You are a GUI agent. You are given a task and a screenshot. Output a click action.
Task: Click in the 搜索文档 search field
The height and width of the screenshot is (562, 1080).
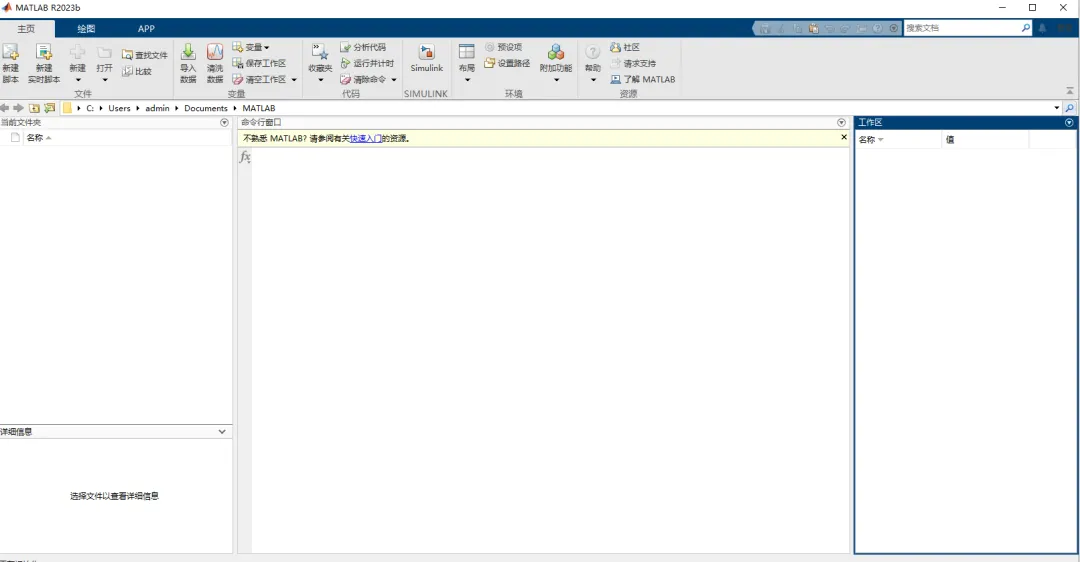[962, 28]
